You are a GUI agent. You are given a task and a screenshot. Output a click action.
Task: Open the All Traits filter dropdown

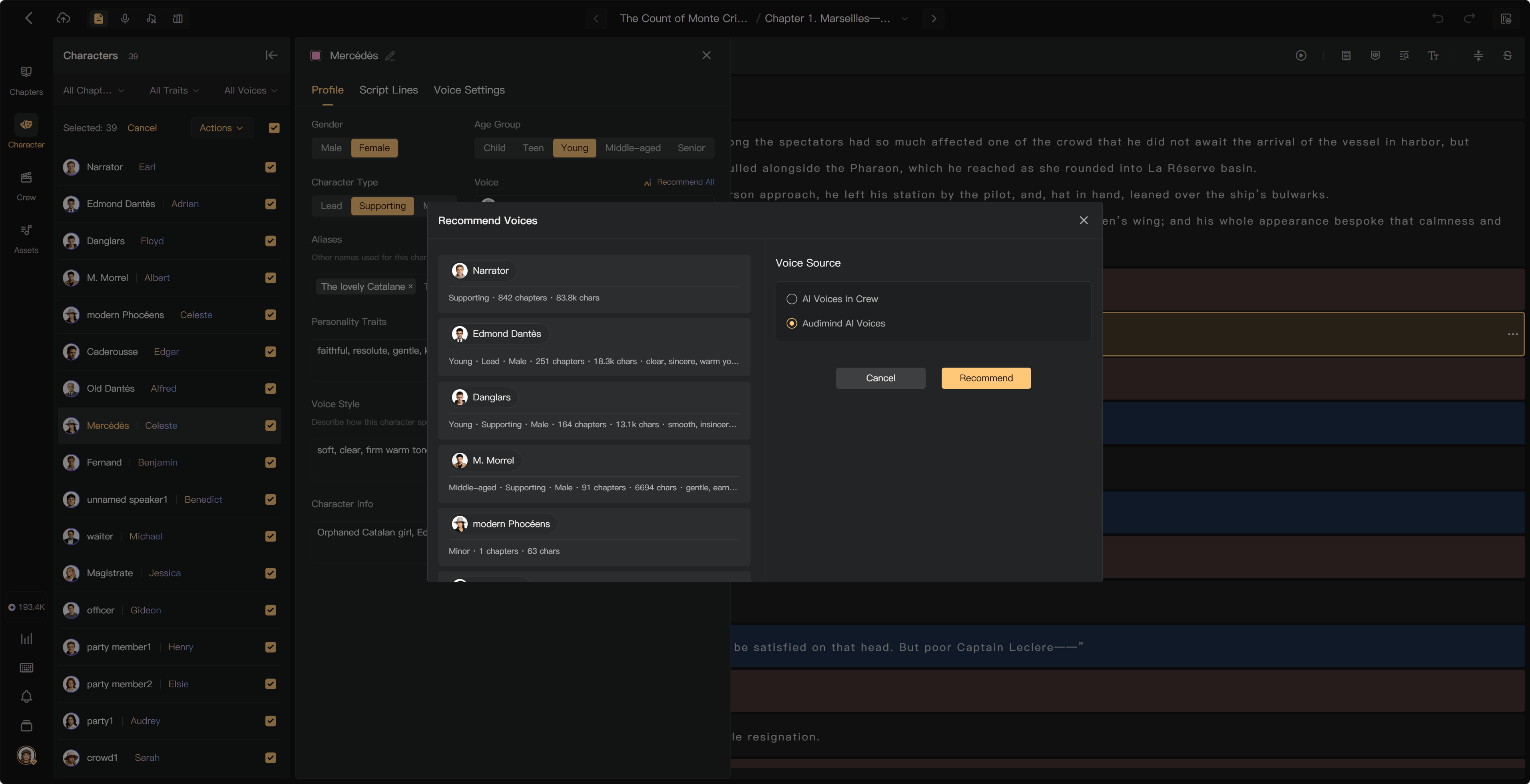point(174,90)
